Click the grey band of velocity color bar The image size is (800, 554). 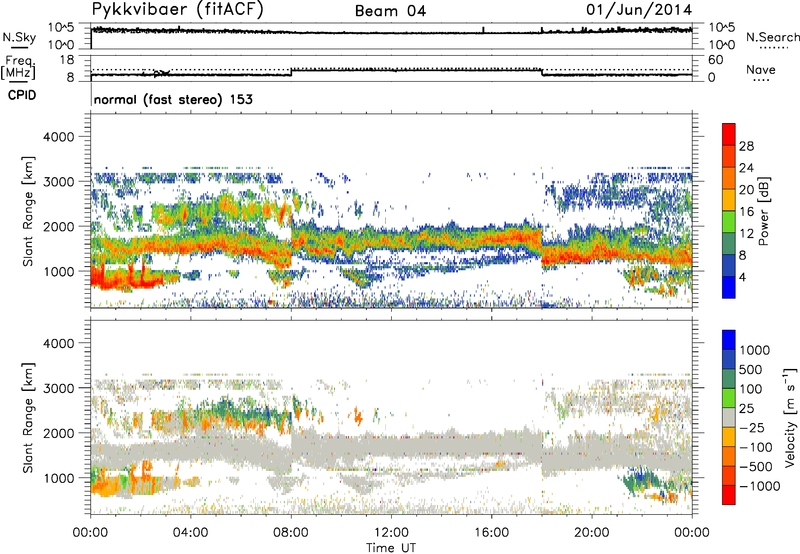click(x=729, y=417)
